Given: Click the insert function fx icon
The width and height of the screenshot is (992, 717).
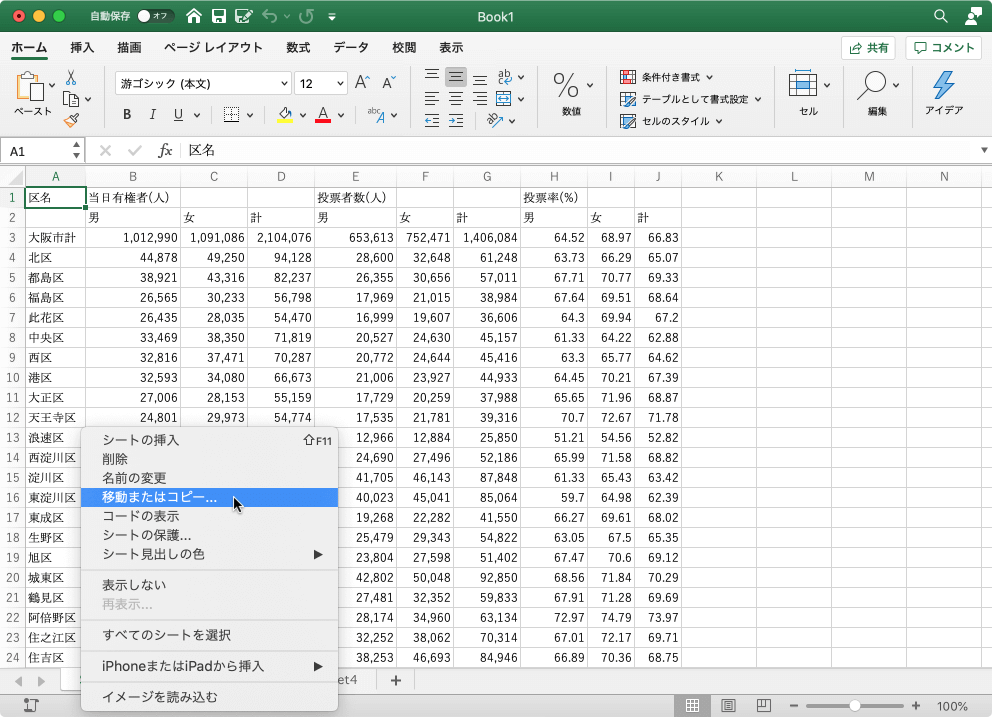Looking at the screenshot, I should (165, 150).
